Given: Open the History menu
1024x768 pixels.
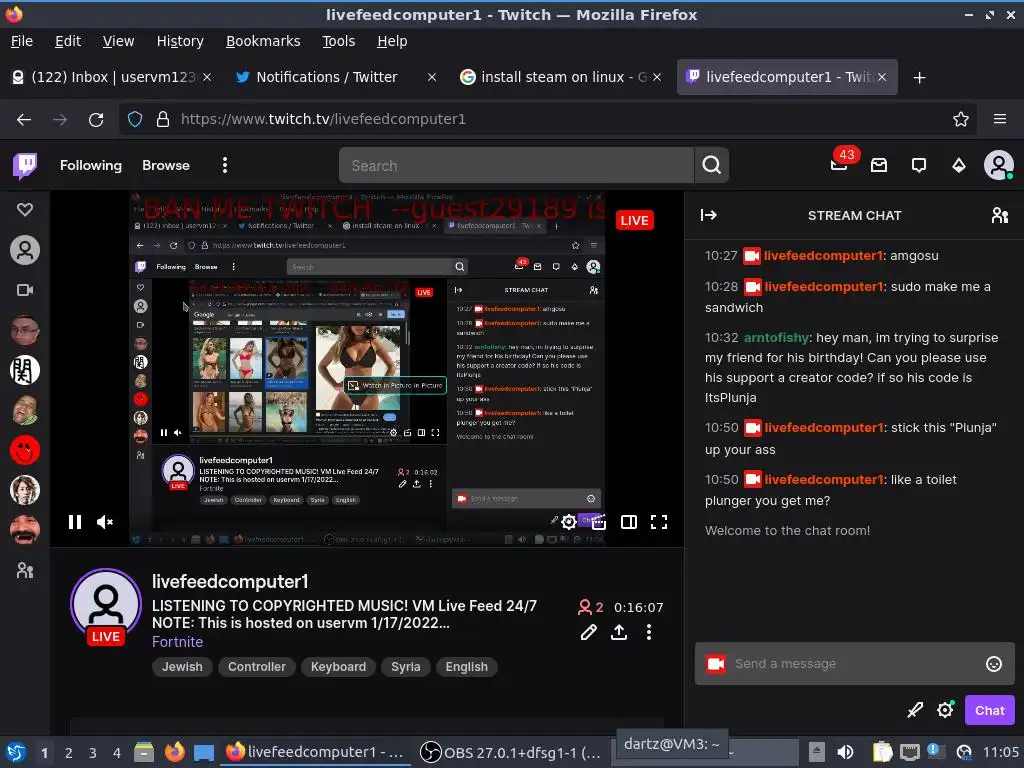Looking at the screenshot, I should coord(180,41).
